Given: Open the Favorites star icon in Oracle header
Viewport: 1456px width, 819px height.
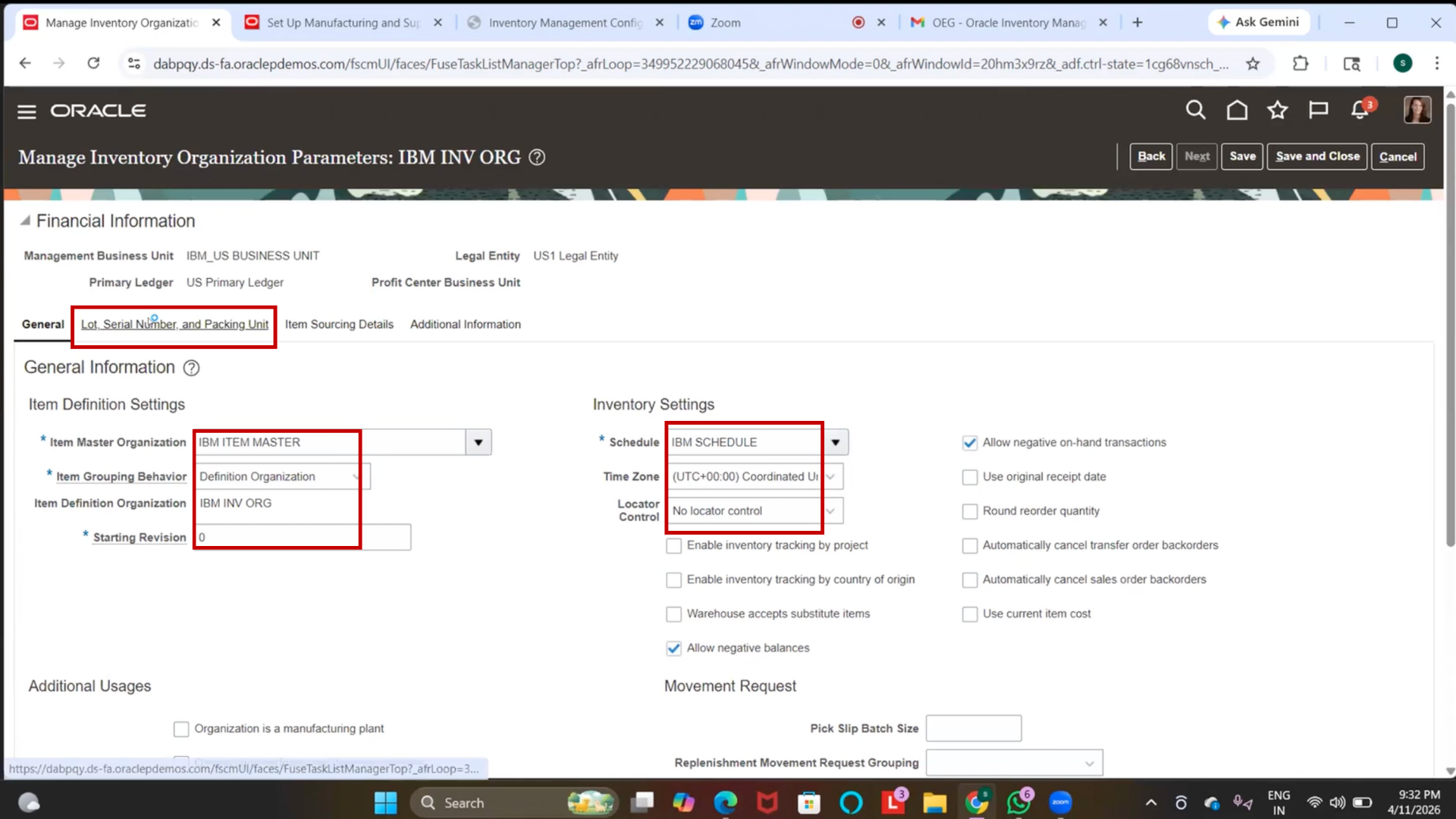Looking at the screenshot, I should (1277, 110).
